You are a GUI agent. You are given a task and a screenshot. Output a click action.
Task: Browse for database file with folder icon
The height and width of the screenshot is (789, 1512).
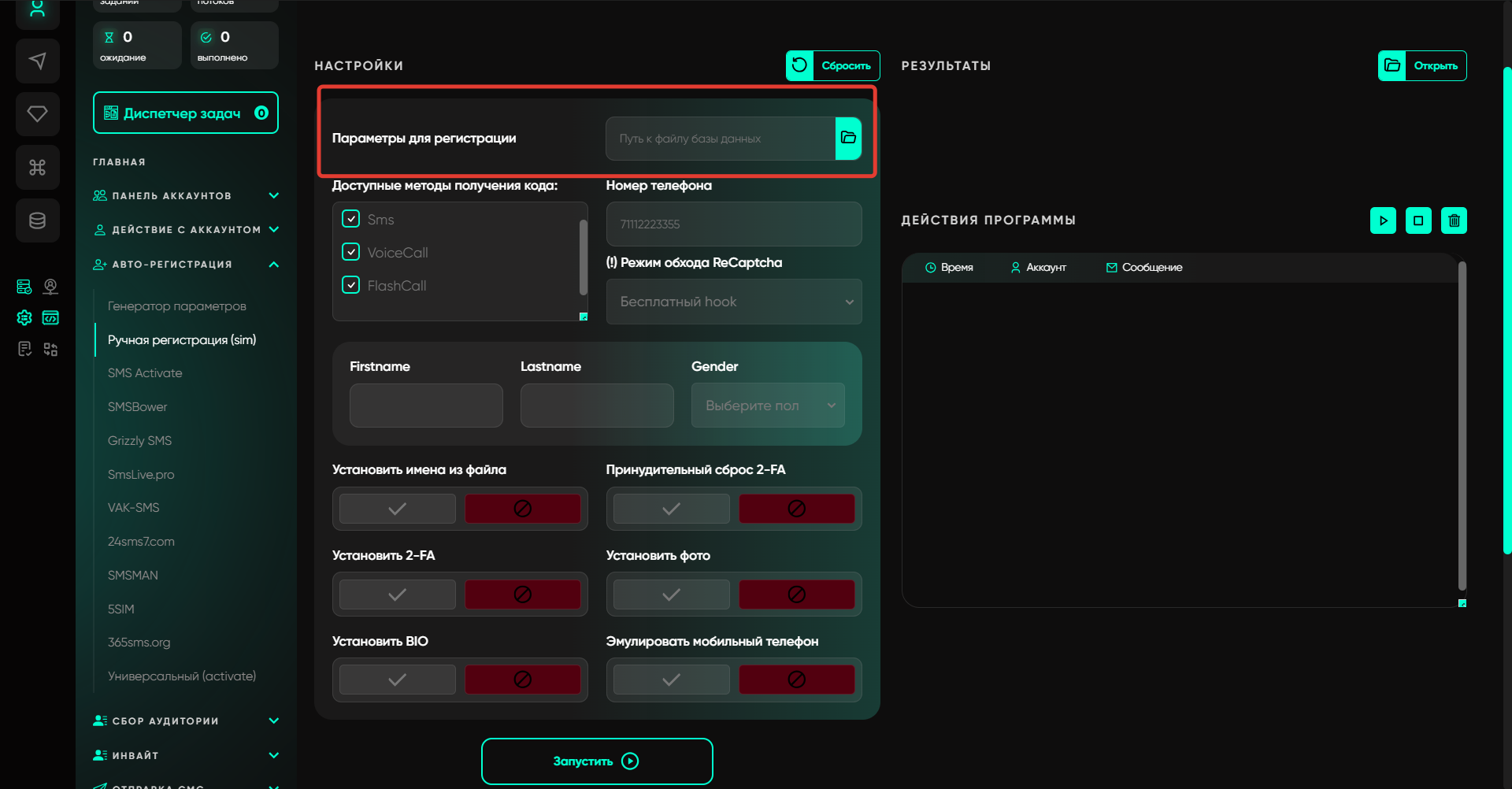(848, 139)
